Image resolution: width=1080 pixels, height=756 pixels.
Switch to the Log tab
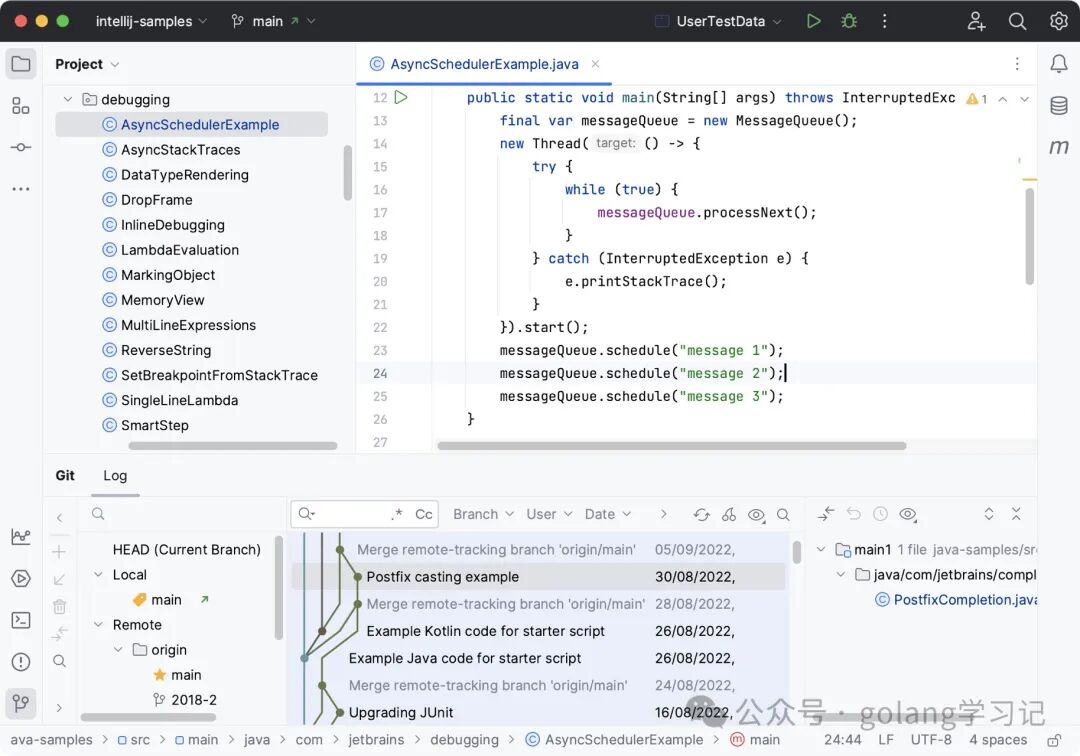pos(115,475)
